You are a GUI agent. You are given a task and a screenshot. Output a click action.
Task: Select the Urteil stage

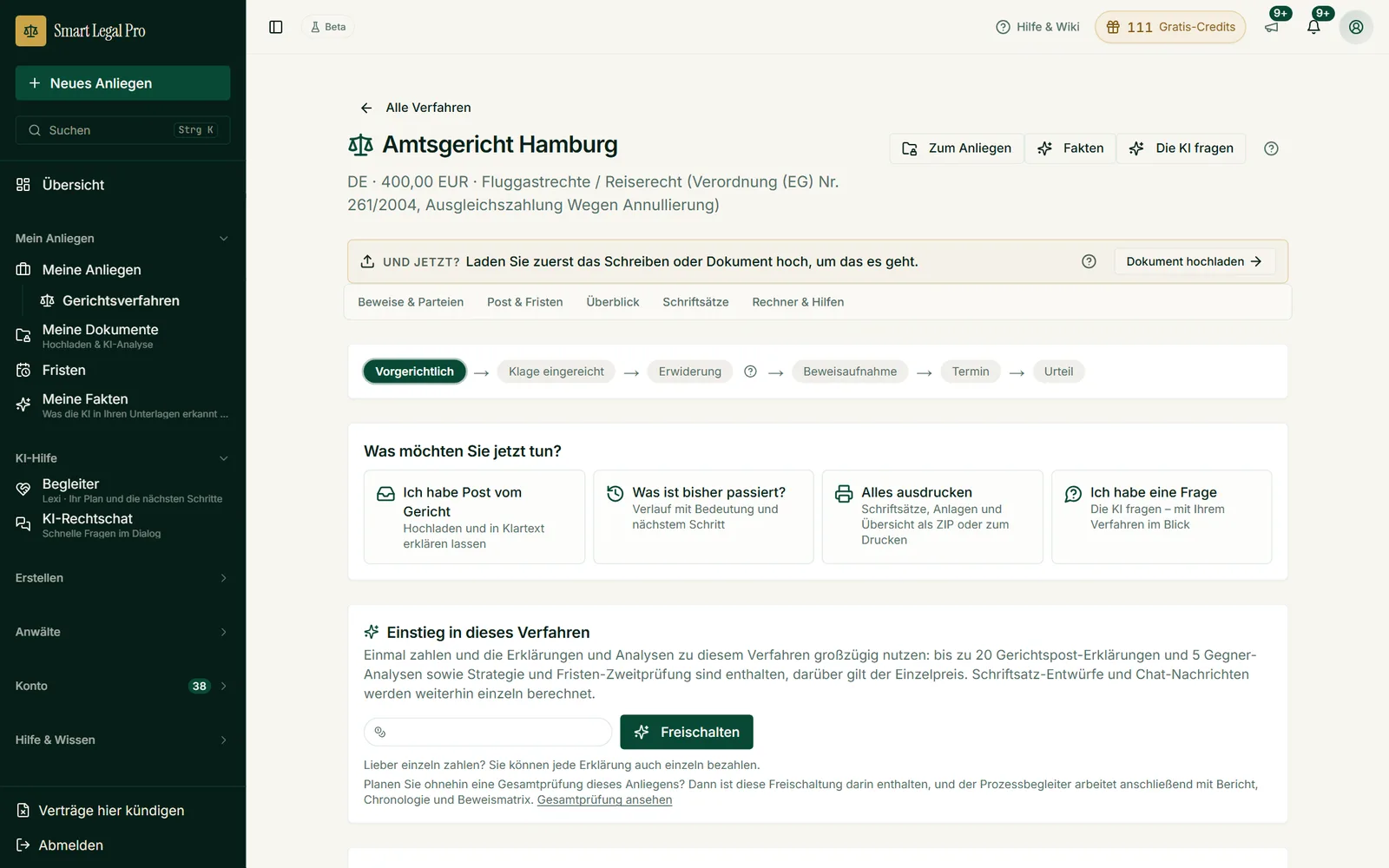pyautogui.click(x=1058, y=372)
